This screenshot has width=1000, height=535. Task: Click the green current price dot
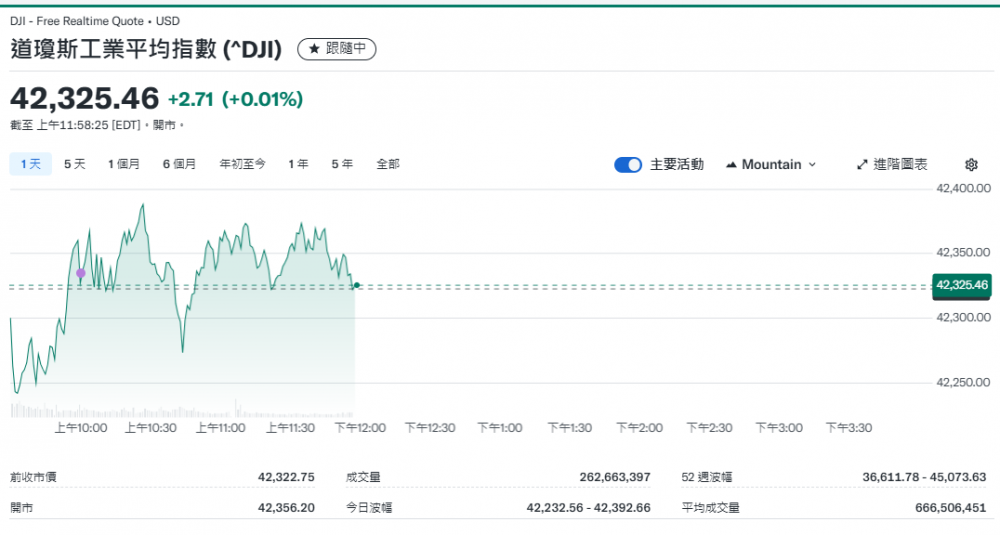point(356,286)
